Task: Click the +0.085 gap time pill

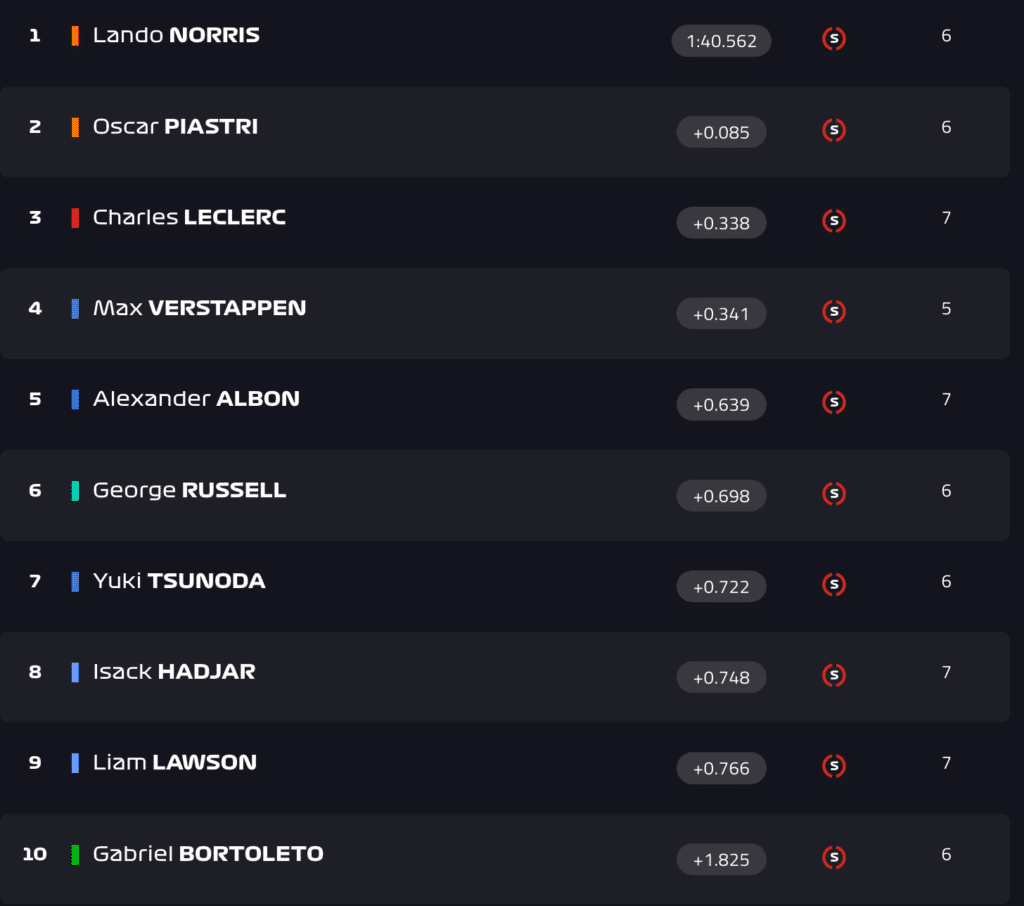Action: coord(721,132)
